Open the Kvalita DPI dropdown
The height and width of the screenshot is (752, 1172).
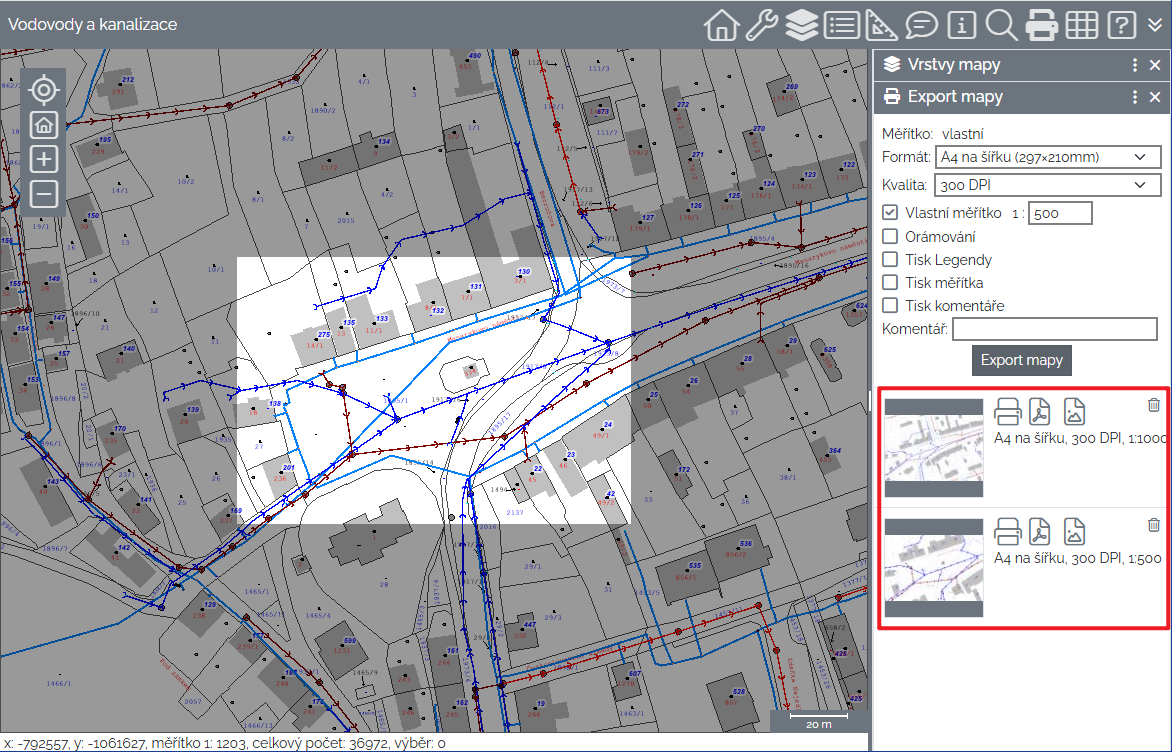(x=1047, y=185)
